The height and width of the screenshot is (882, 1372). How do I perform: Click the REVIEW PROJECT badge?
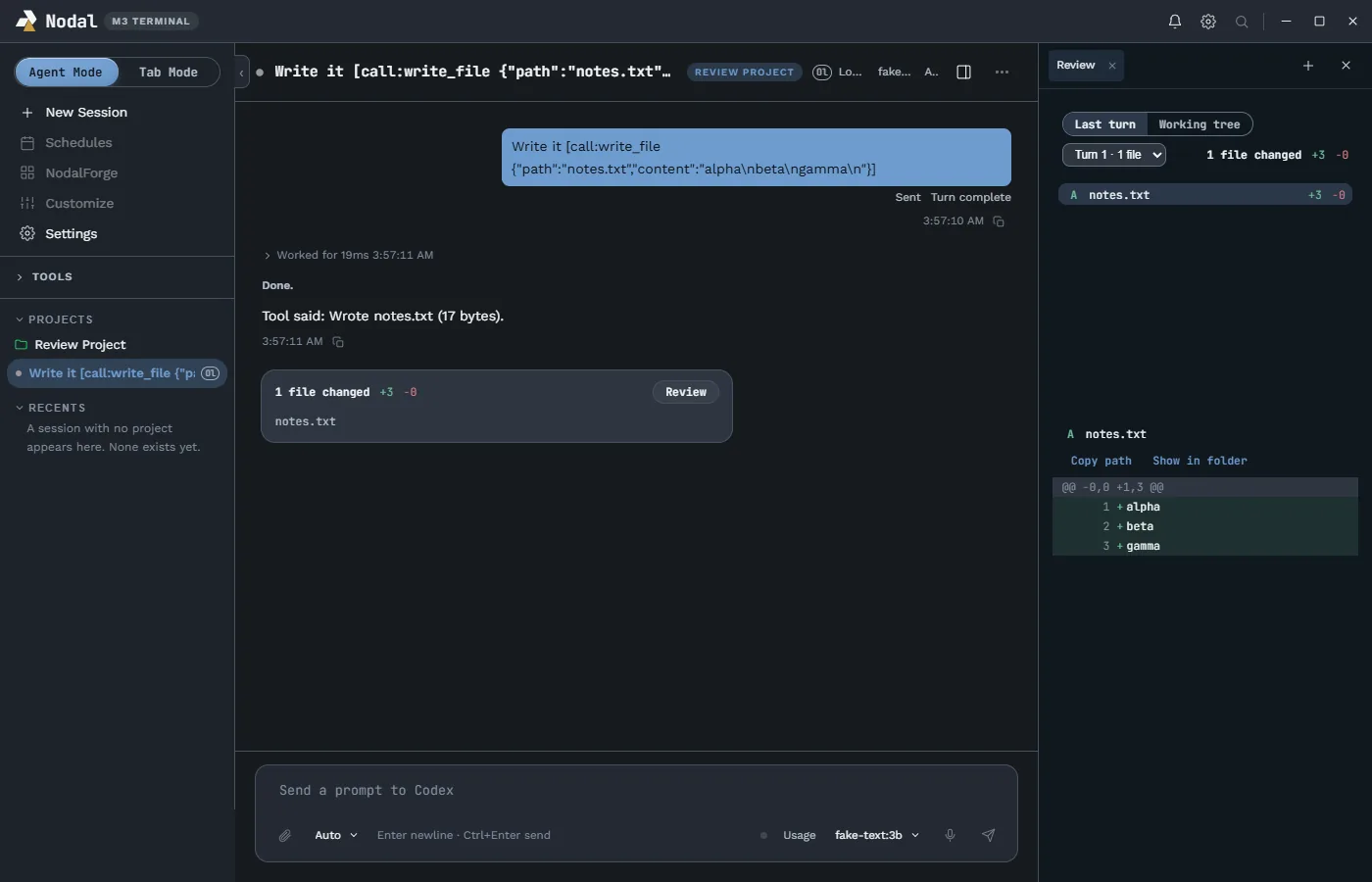click(745, 73)
